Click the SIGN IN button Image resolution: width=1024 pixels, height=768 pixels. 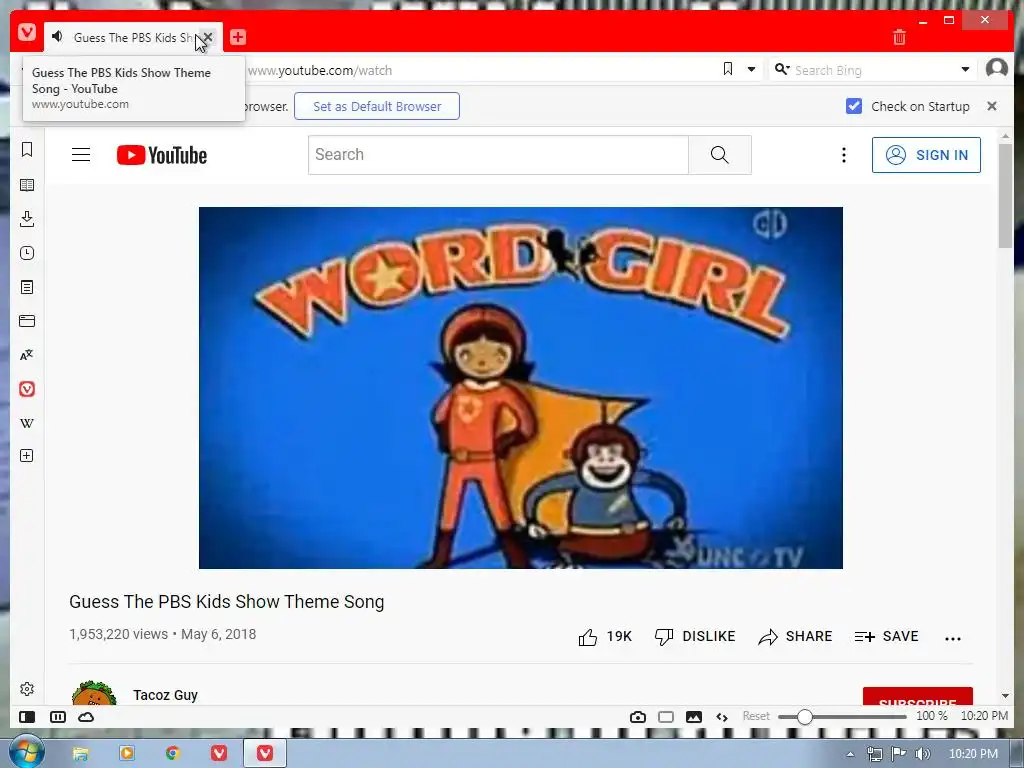click(x=926, y=155)
